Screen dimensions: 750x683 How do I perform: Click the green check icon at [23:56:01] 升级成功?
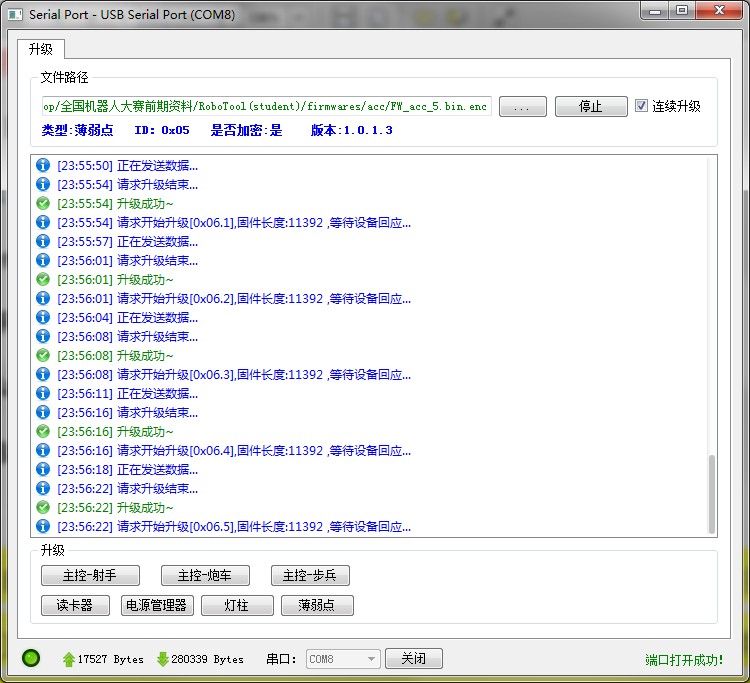tap(43, 279)
